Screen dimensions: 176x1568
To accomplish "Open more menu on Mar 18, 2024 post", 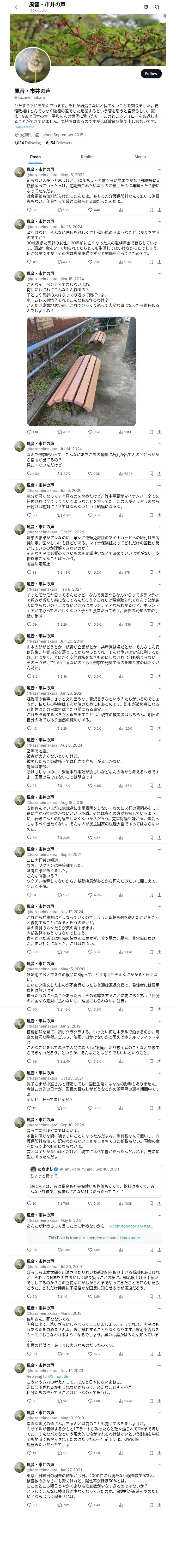I will point(159,274).
